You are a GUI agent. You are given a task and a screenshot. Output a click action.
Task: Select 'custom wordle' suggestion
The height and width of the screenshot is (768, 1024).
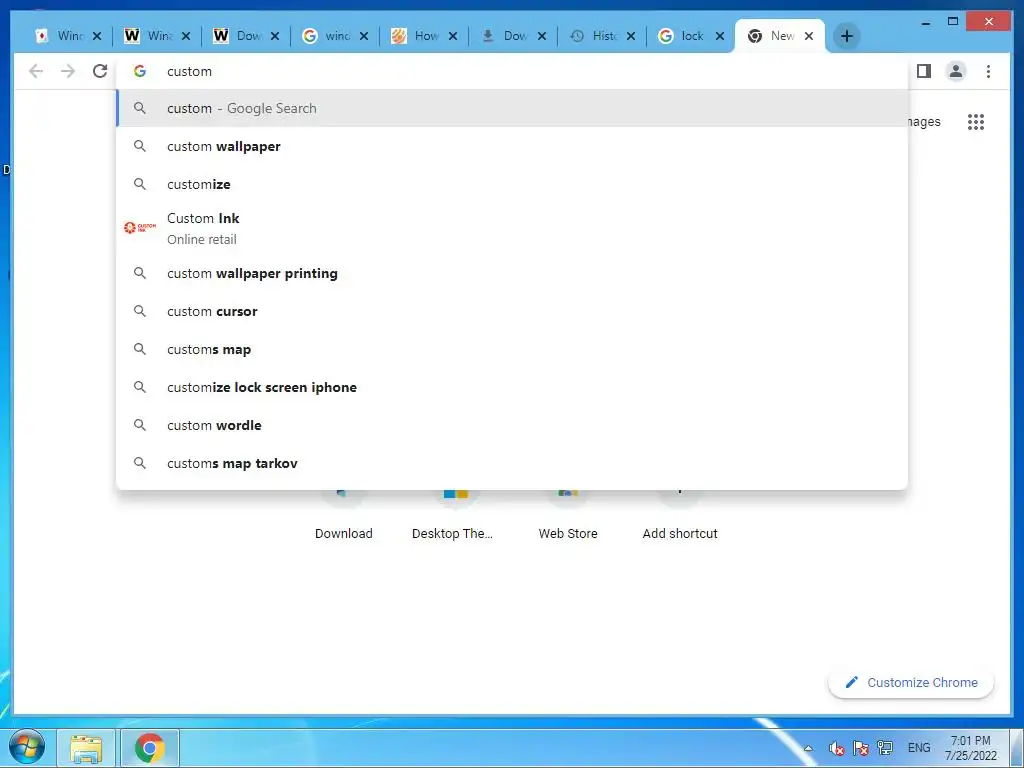coord(512,425)
